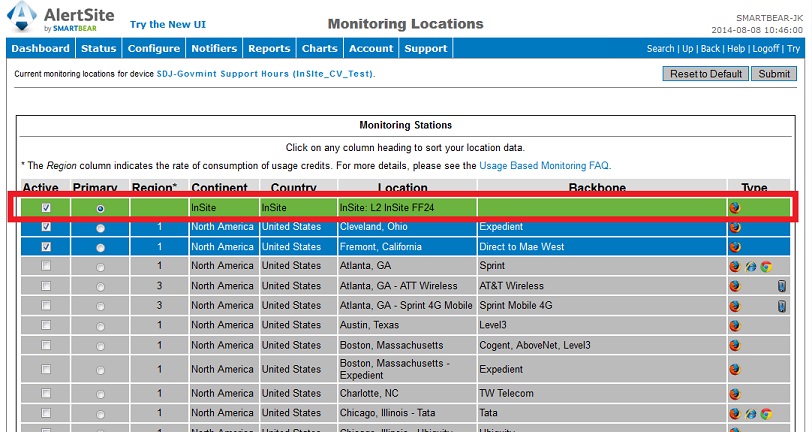Click 'Atlanta, GA - Sprint 4G Mobile' location cell

point(406,306)
